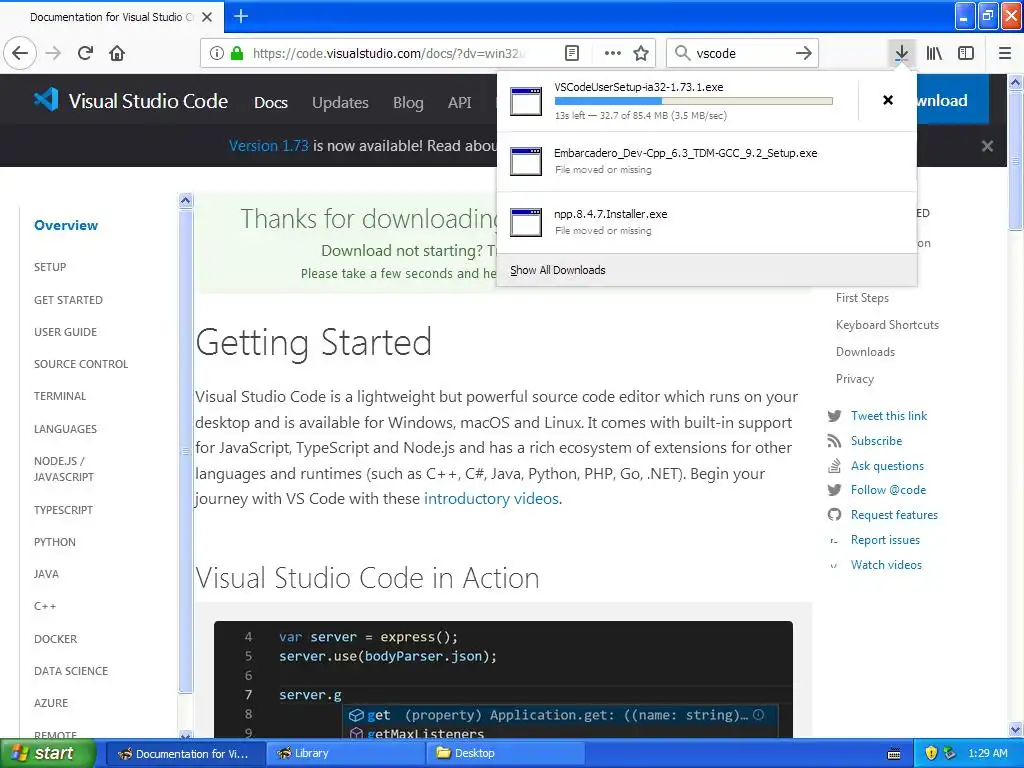Reload the current page
The image size is (1024, 768).
coord(86,53)
